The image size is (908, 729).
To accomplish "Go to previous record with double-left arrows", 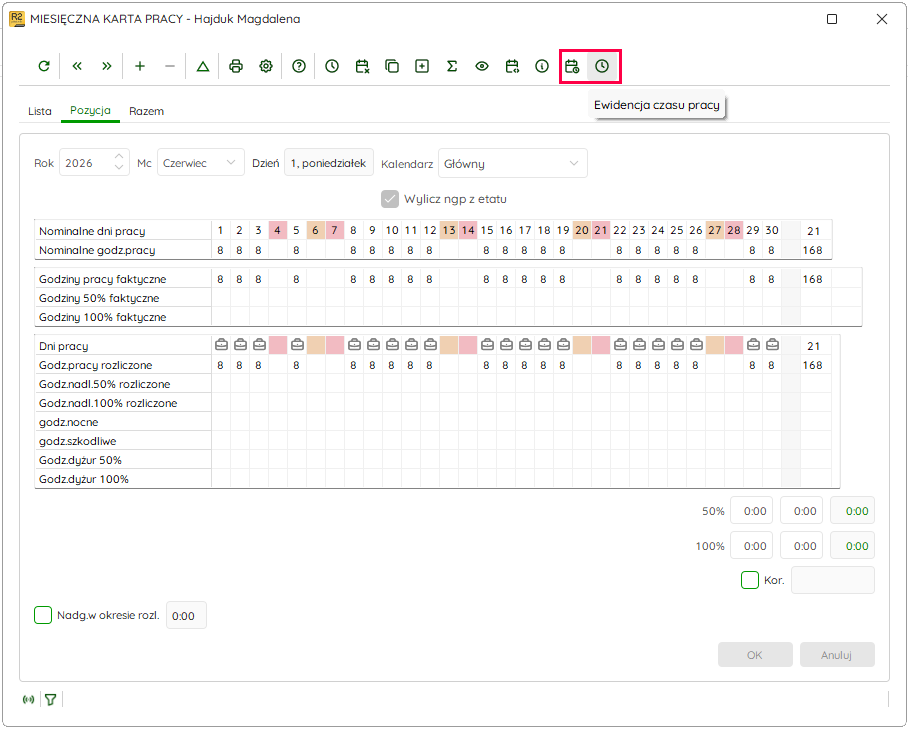I will click(x=76, y=66).
